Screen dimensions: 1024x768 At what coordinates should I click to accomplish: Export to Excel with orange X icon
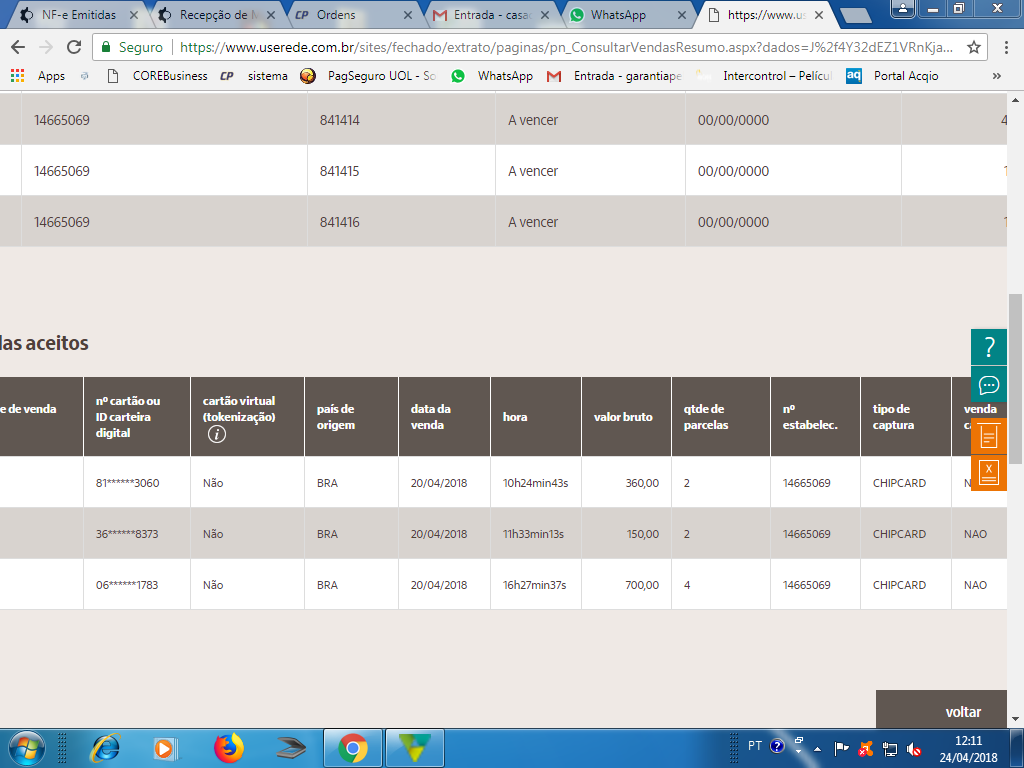tap(989, 471)
